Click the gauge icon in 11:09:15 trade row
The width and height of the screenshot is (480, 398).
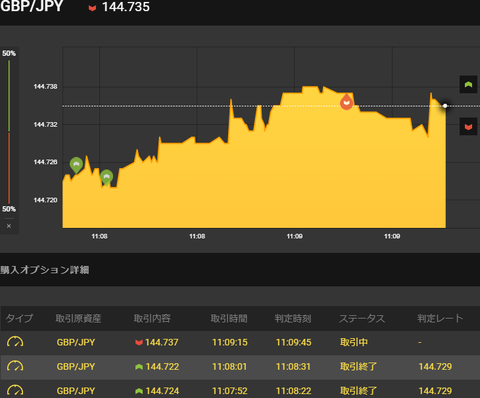click(15, 342)
